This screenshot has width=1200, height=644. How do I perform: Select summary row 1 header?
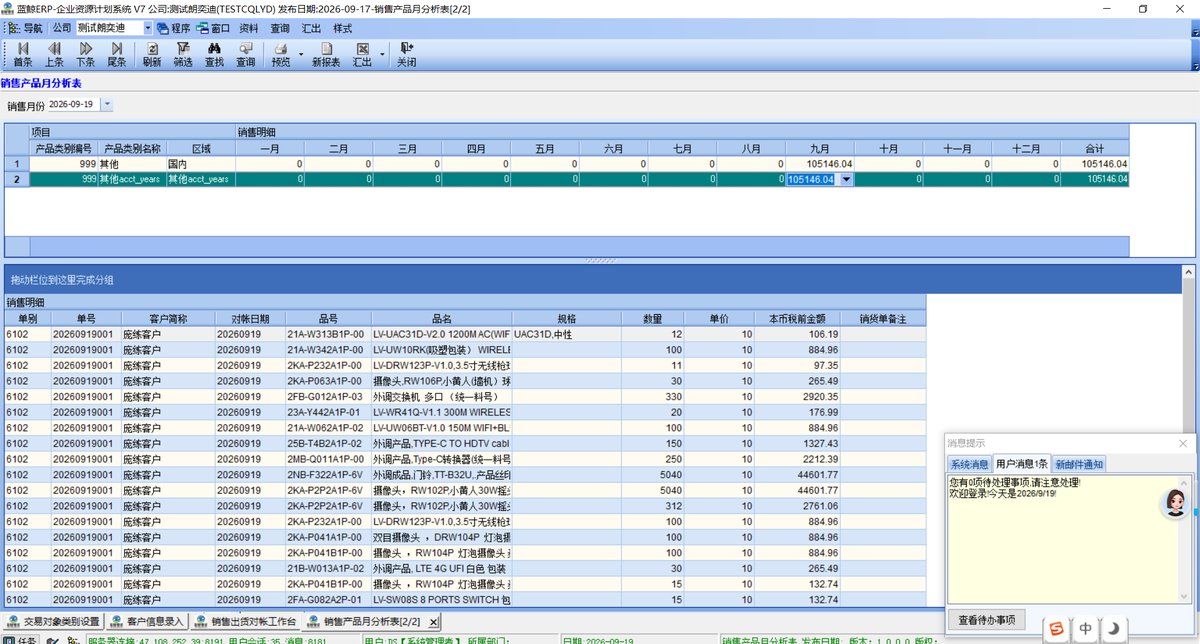coord(16,163)
